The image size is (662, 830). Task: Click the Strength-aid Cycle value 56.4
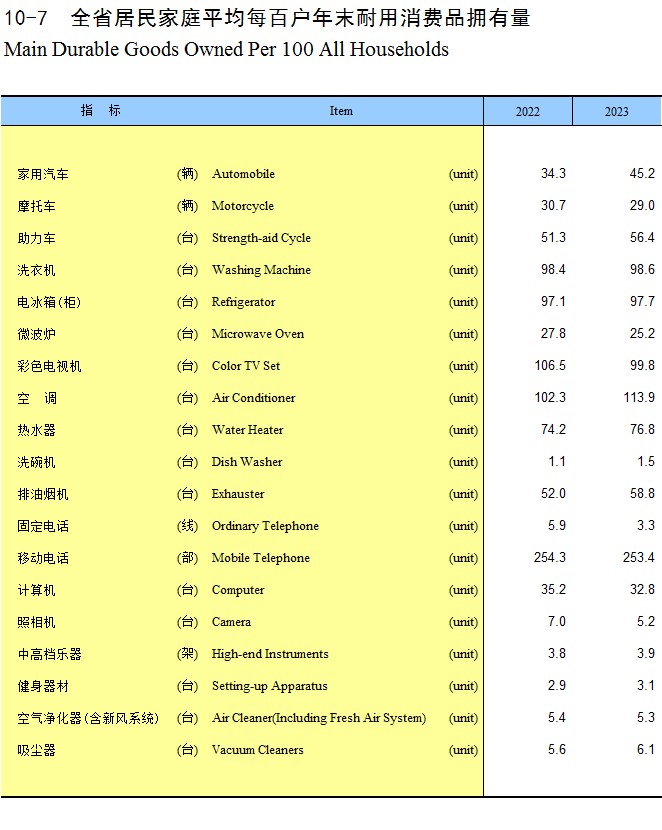click(x=642, y=237)
